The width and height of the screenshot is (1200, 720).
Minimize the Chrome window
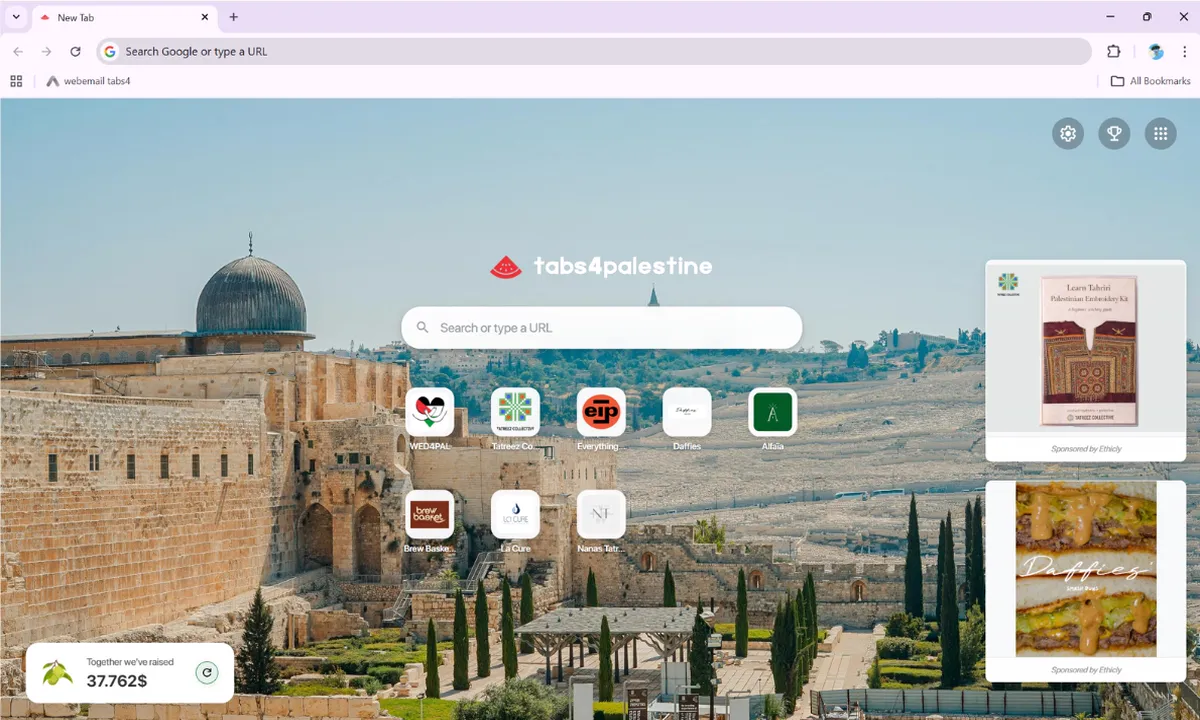pyautogui.click(x=1111, y=17)
